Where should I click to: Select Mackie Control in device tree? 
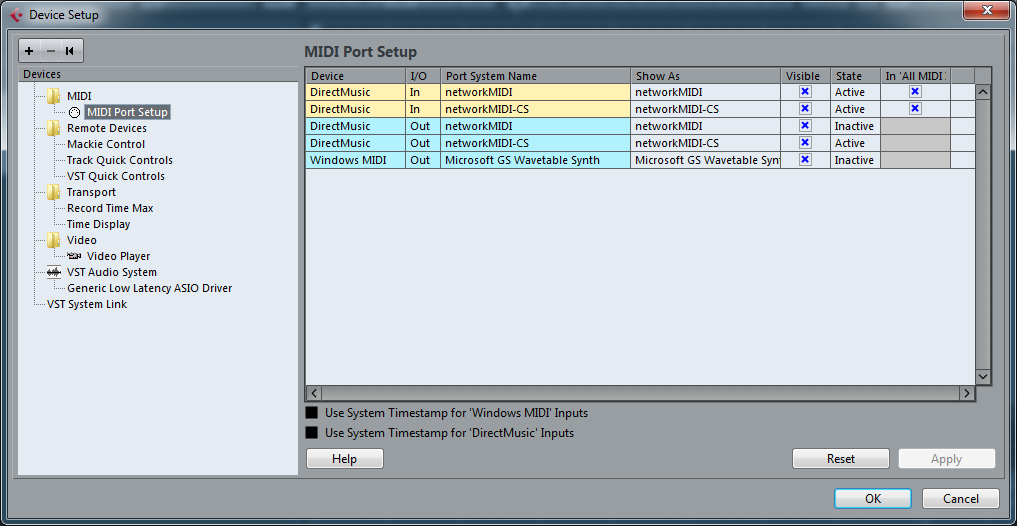(105, 144)
